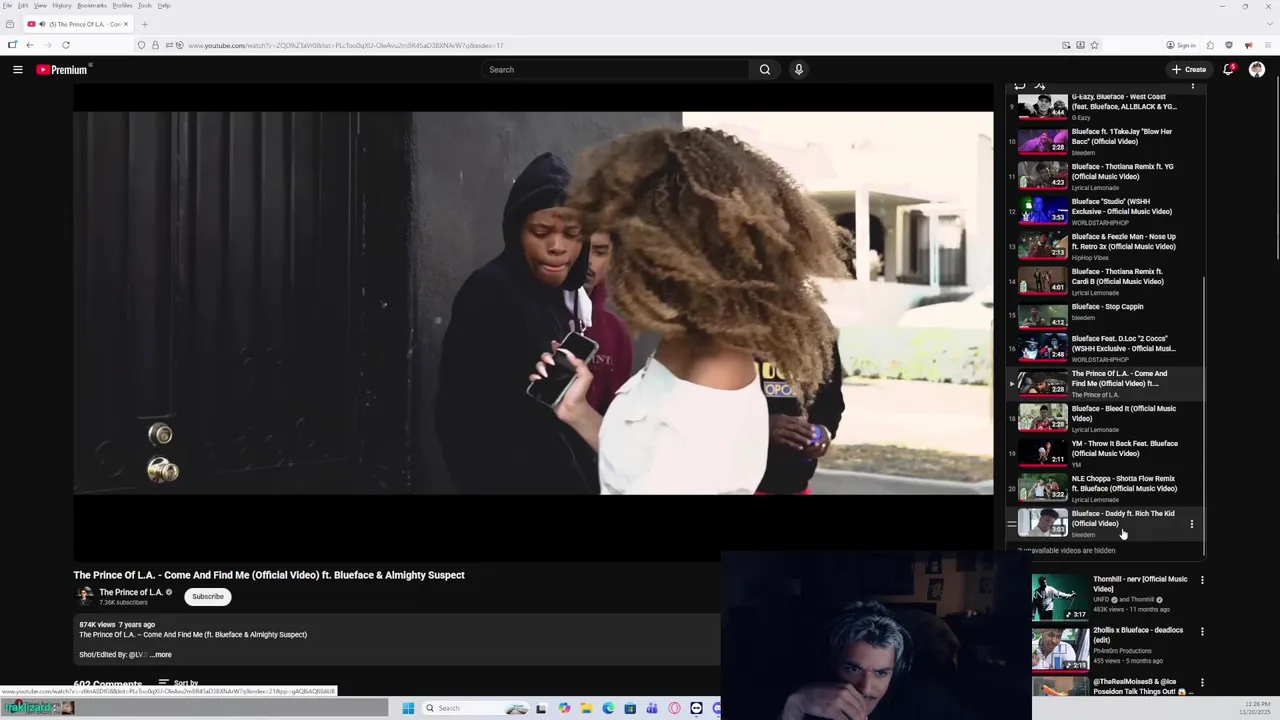This screenshot has width=1280, height=720.
Task: Go back with browser back arrow
Action: coord(30,45)
